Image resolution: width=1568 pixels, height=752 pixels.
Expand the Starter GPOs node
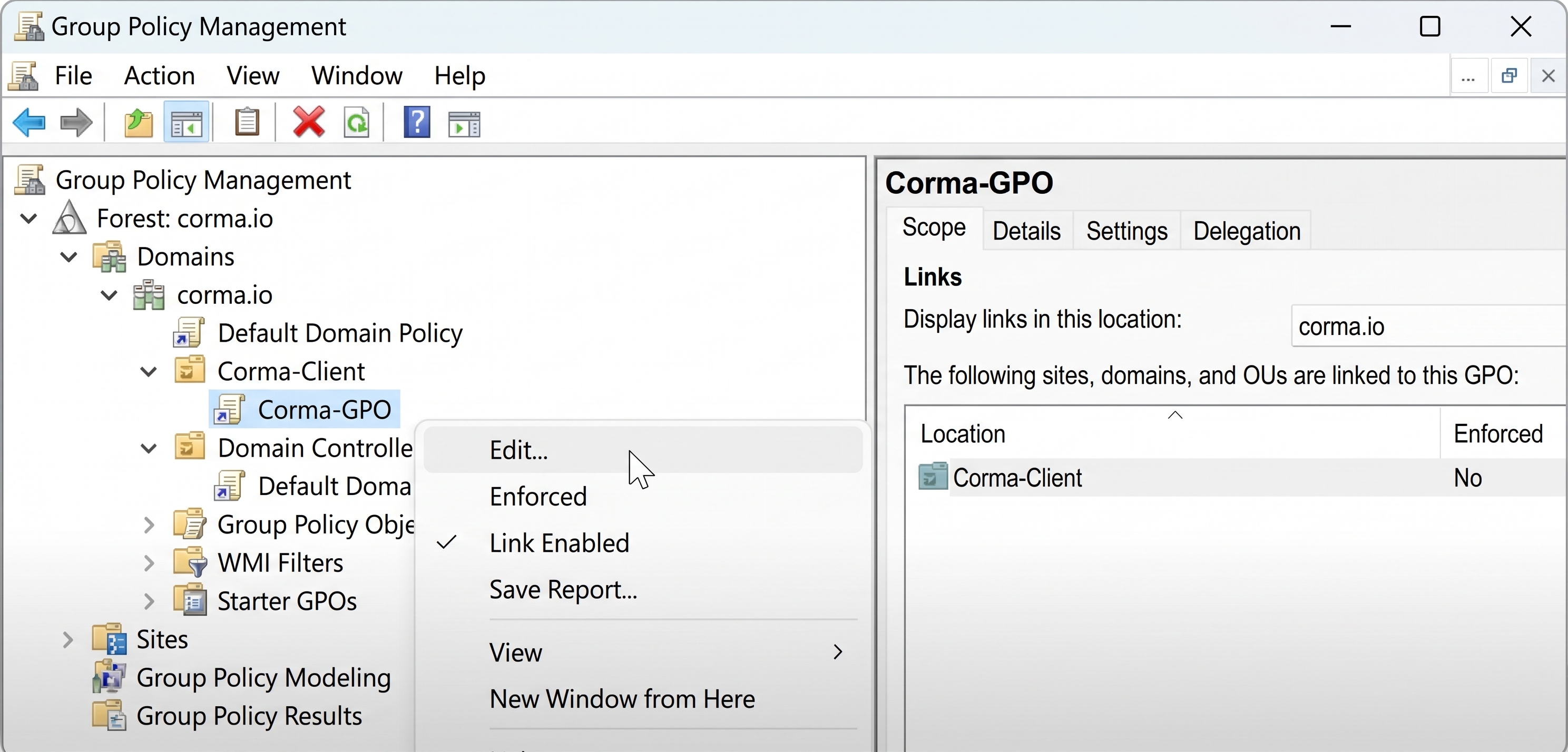point(149,601)
